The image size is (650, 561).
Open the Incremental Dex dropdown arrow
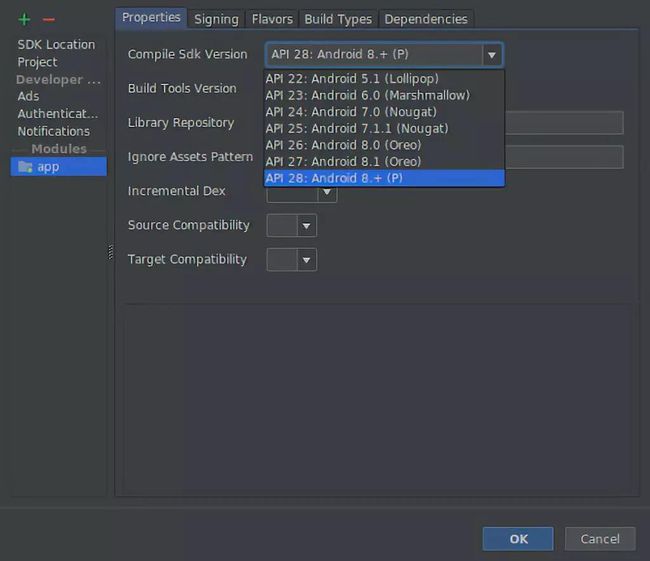click(327, 192)
